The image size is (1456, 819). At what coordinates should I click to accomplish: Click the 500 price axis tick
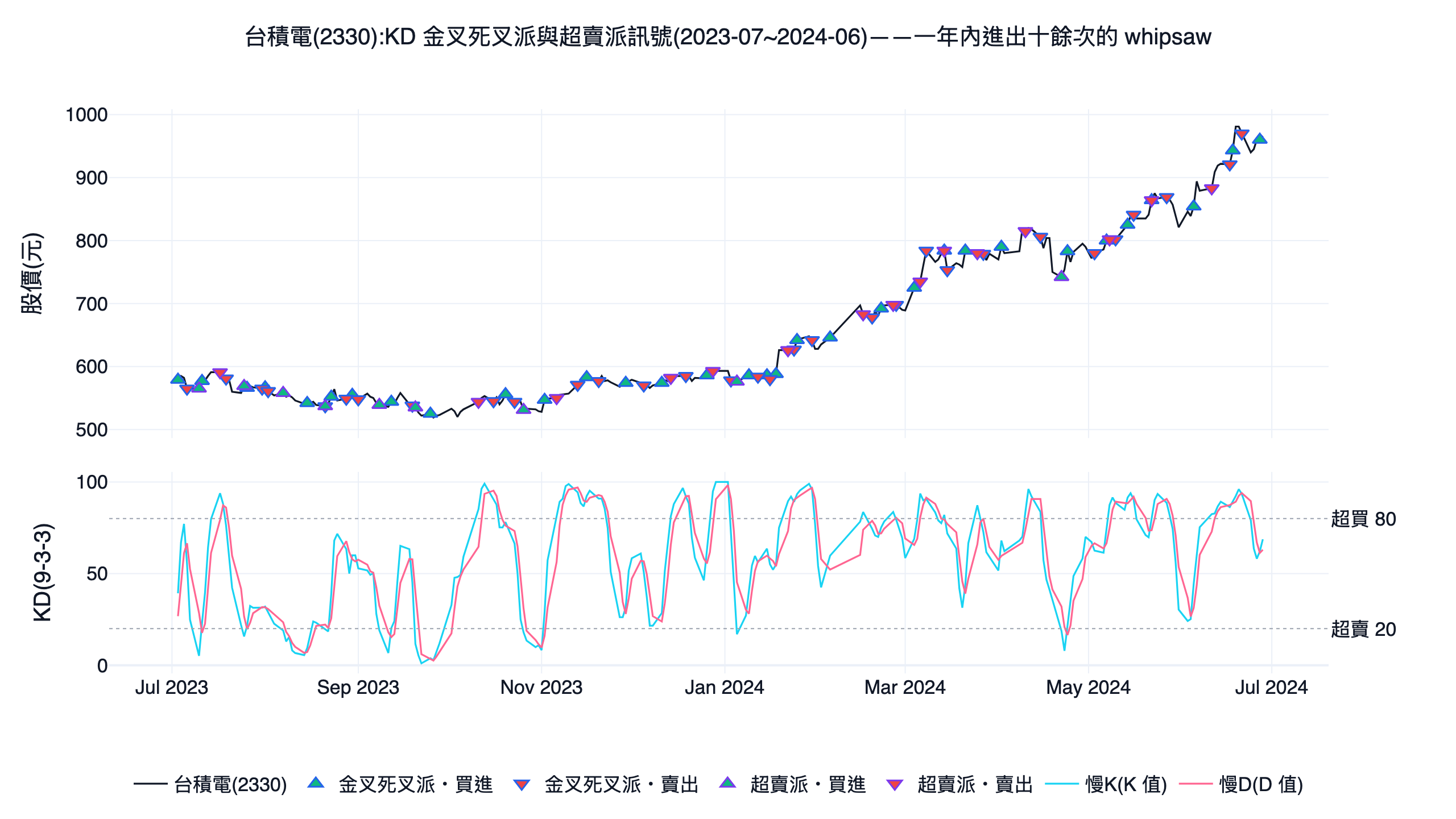(92, 430)
